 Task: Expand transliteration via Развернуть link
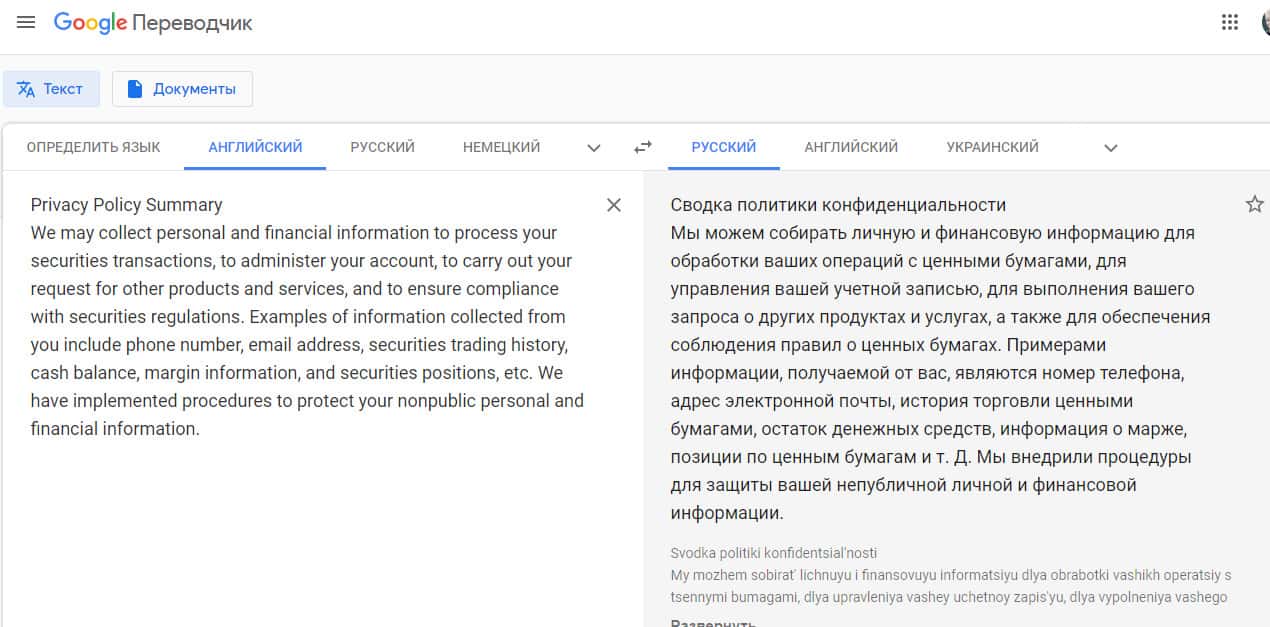coord(712,622)
